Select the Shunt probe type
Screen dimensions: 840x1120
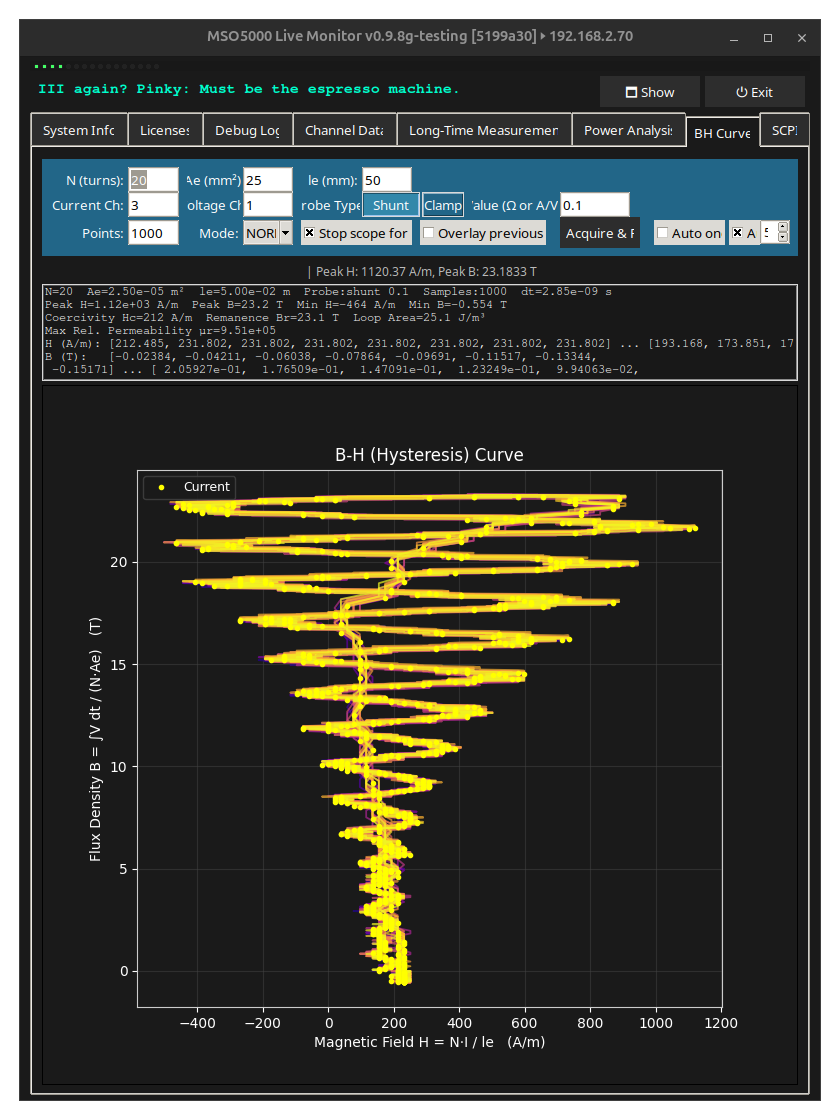point(391,205)
